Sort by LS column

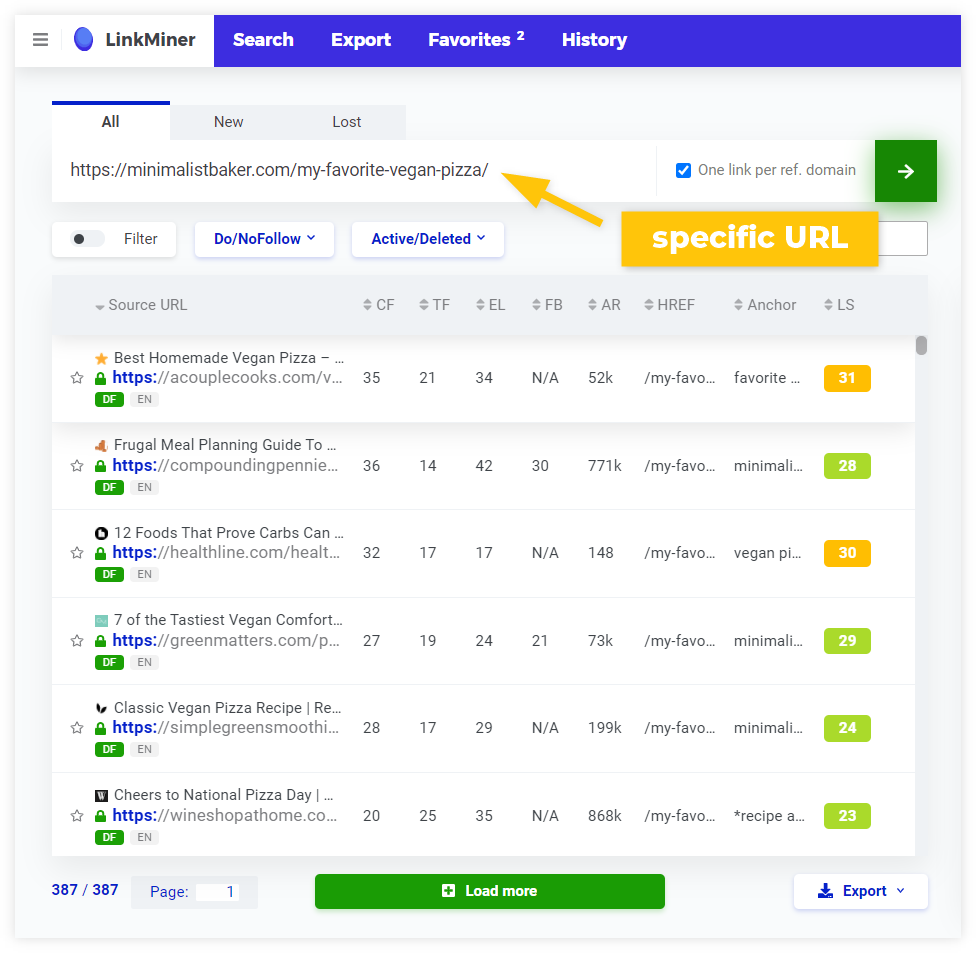[839, 305]
